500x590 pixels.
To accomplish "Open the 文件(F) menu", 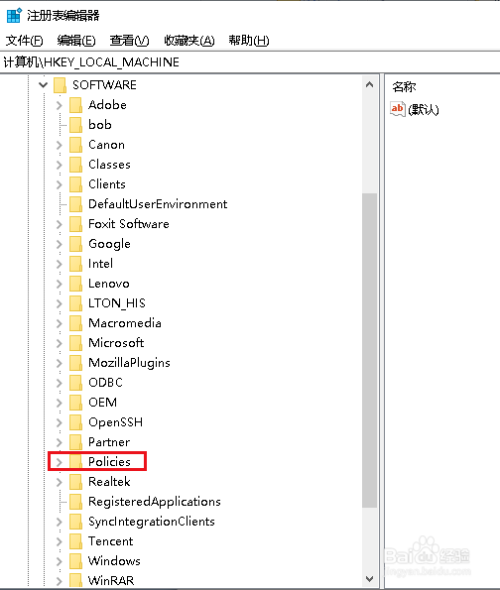I will coord(24,40).
